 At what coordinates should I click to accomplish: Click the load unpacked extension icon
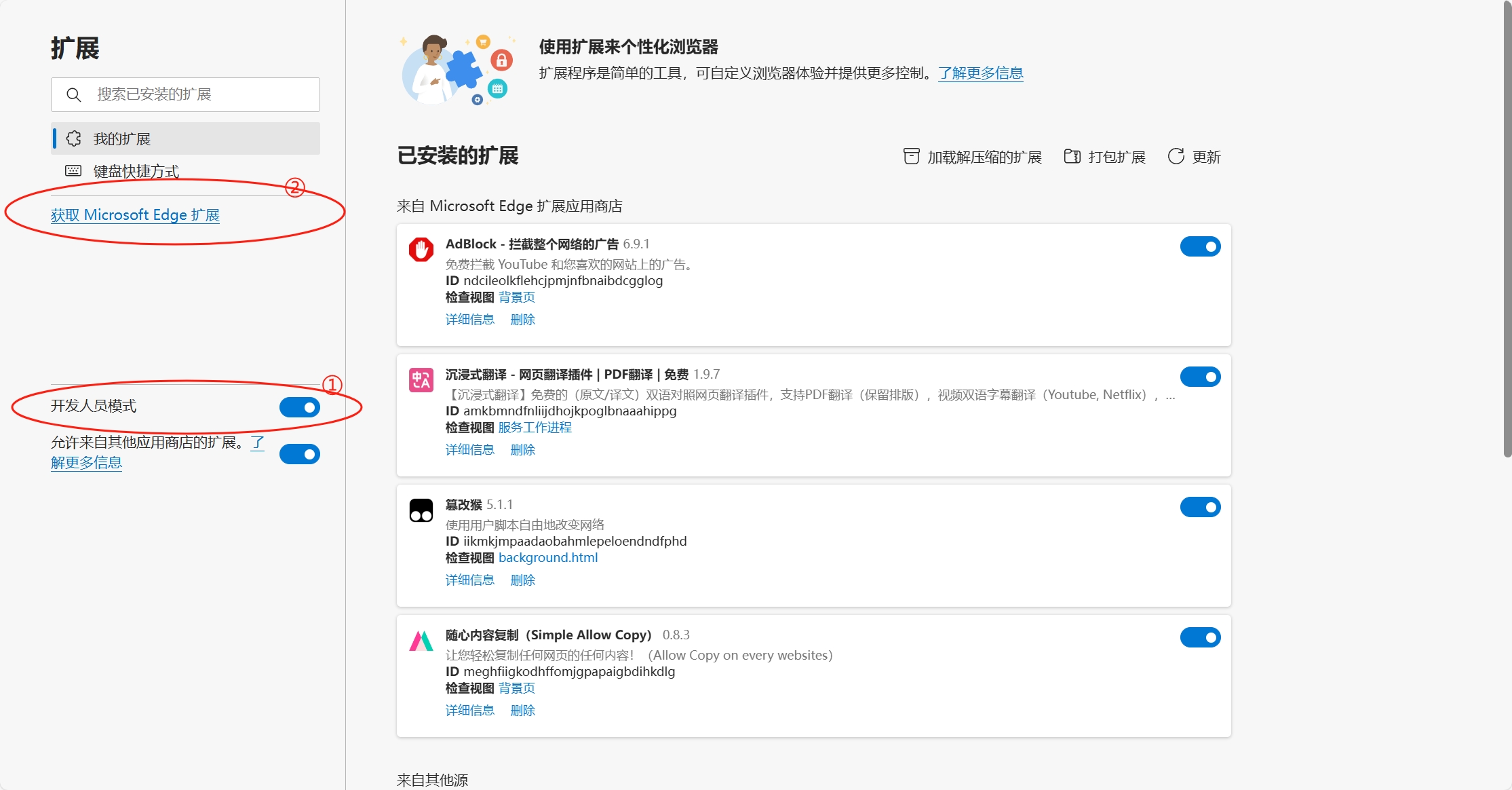912,157
